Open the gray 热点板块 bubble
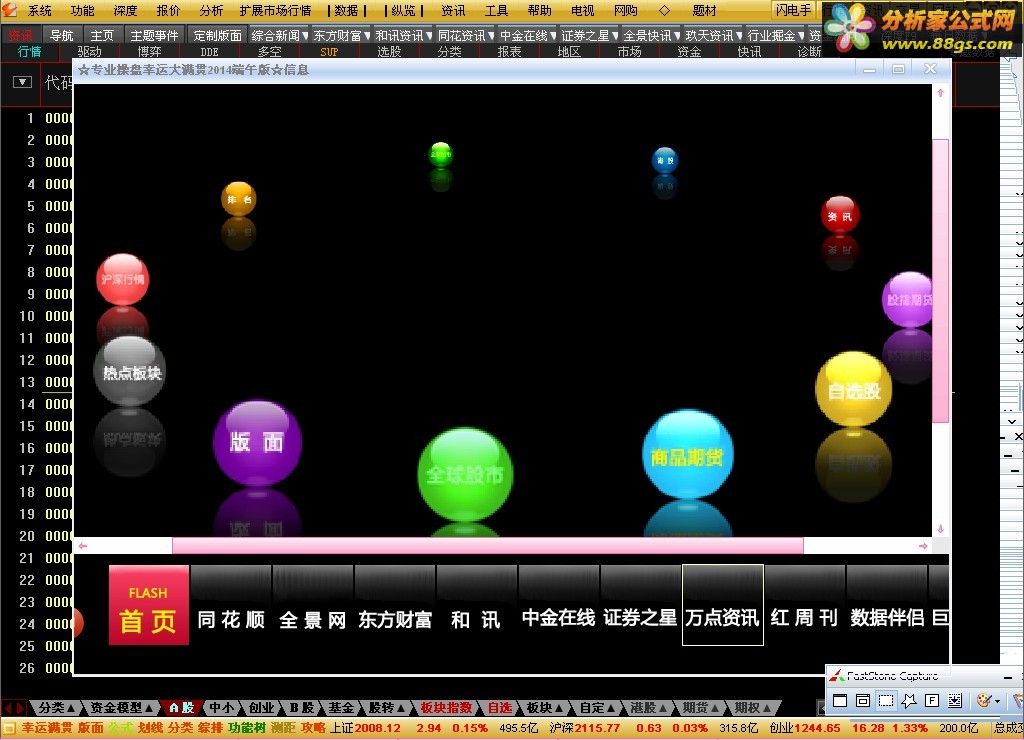This screenshot has width=1024, height=740. click(x=130, y=371)
